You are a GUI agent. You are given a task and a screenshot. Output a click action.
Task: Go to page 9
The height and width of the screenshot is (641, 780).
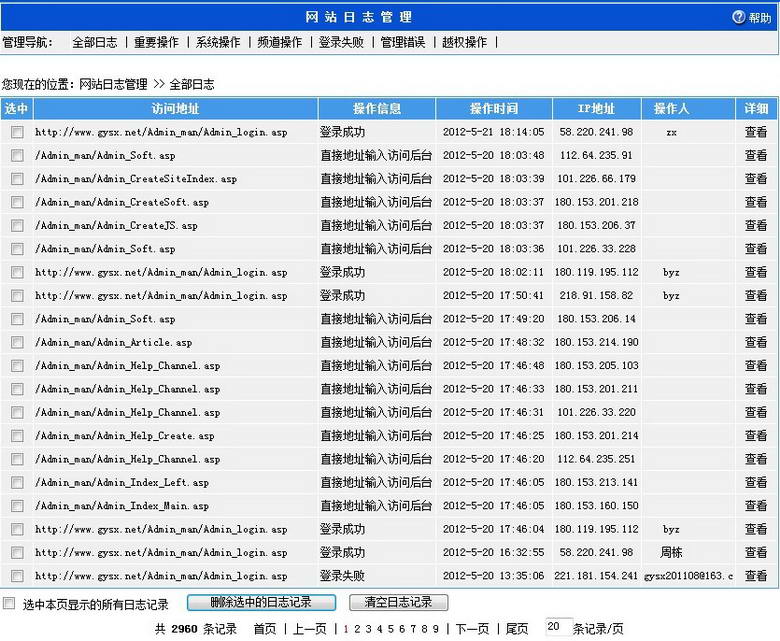435,629
